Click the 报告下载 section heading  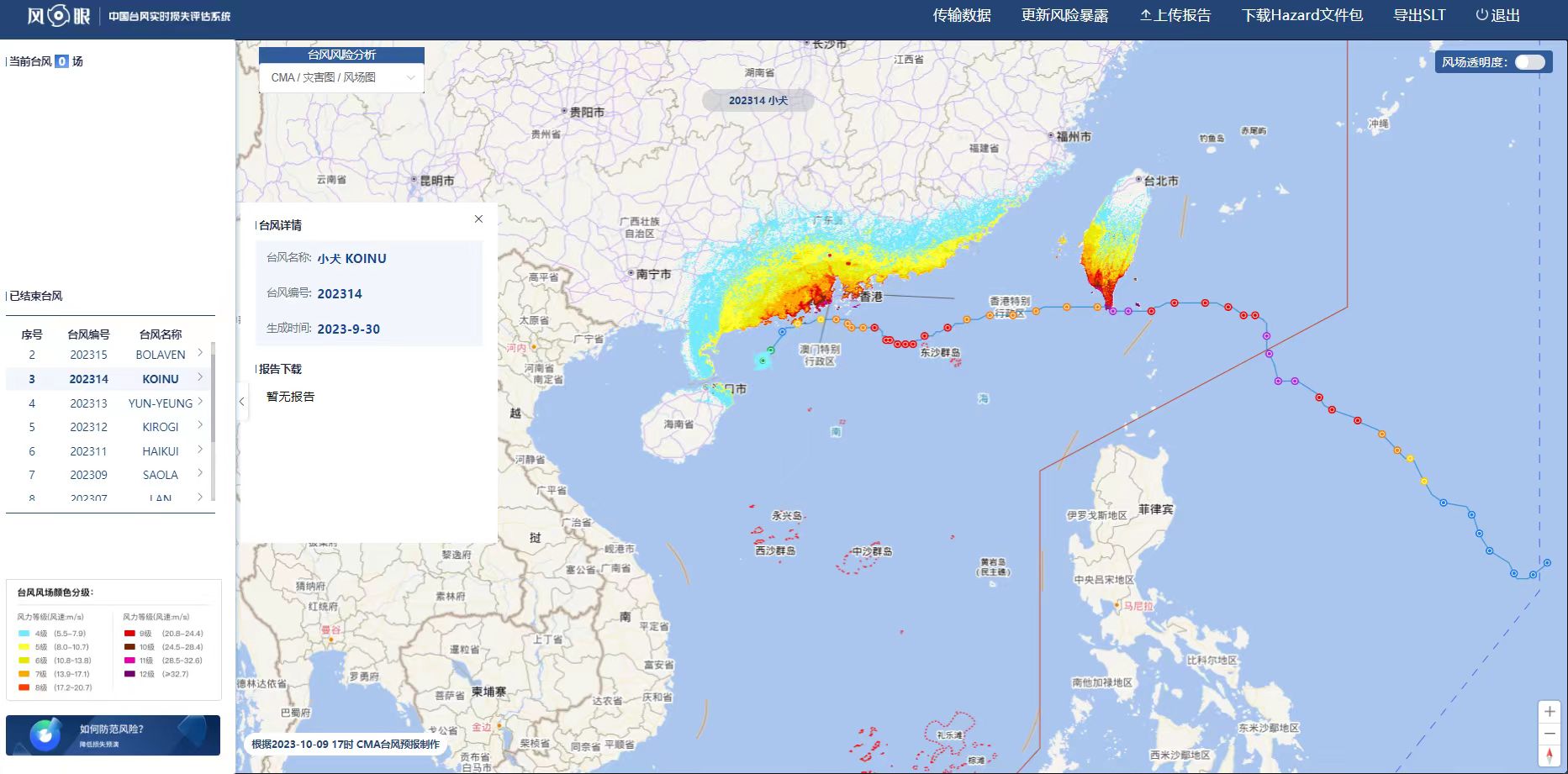point(280,369)
